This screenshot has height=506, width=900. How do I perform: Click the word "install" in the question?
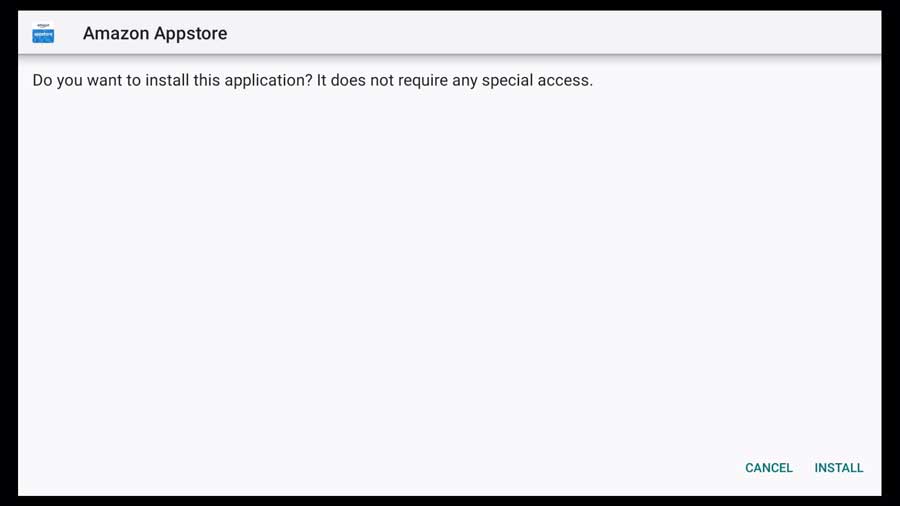166,80
